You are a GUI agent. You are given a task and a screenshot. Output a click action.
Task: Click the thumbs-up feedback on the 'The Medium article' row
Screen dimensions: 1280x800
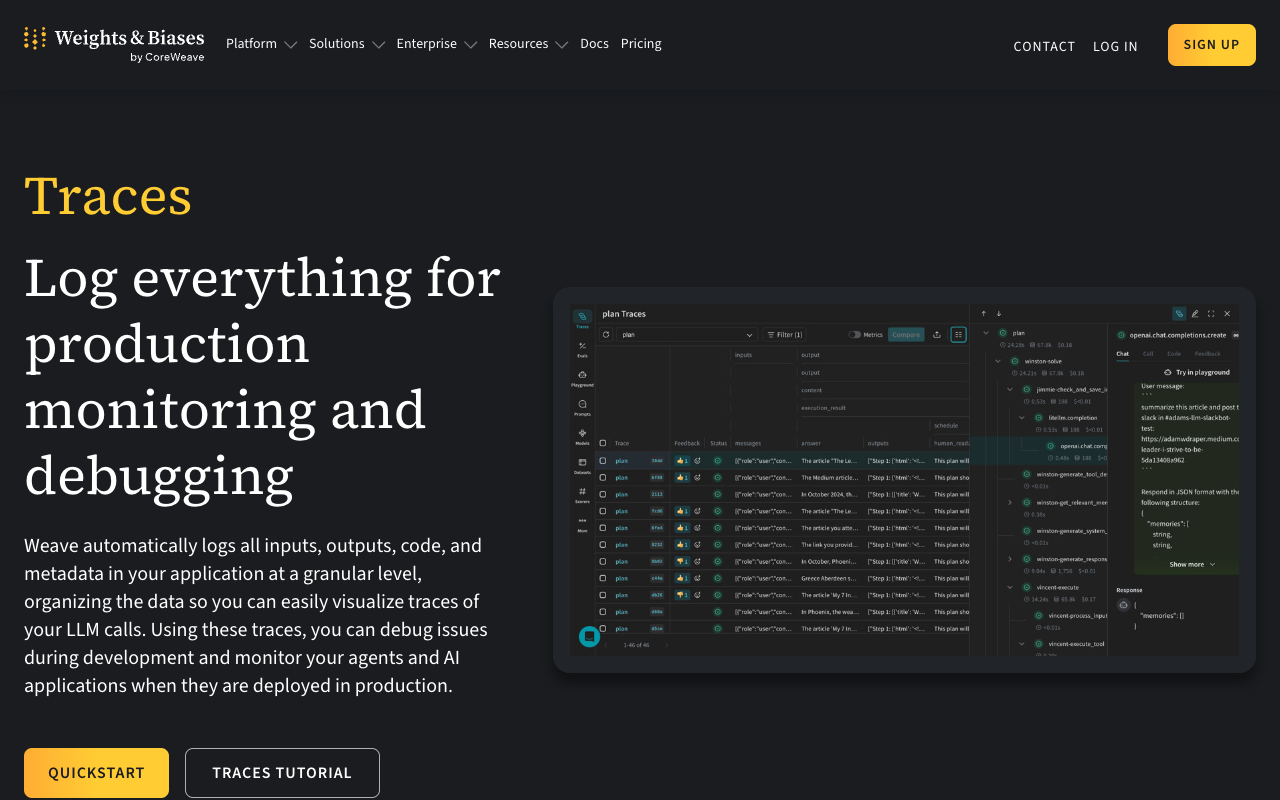pos(682,477)
